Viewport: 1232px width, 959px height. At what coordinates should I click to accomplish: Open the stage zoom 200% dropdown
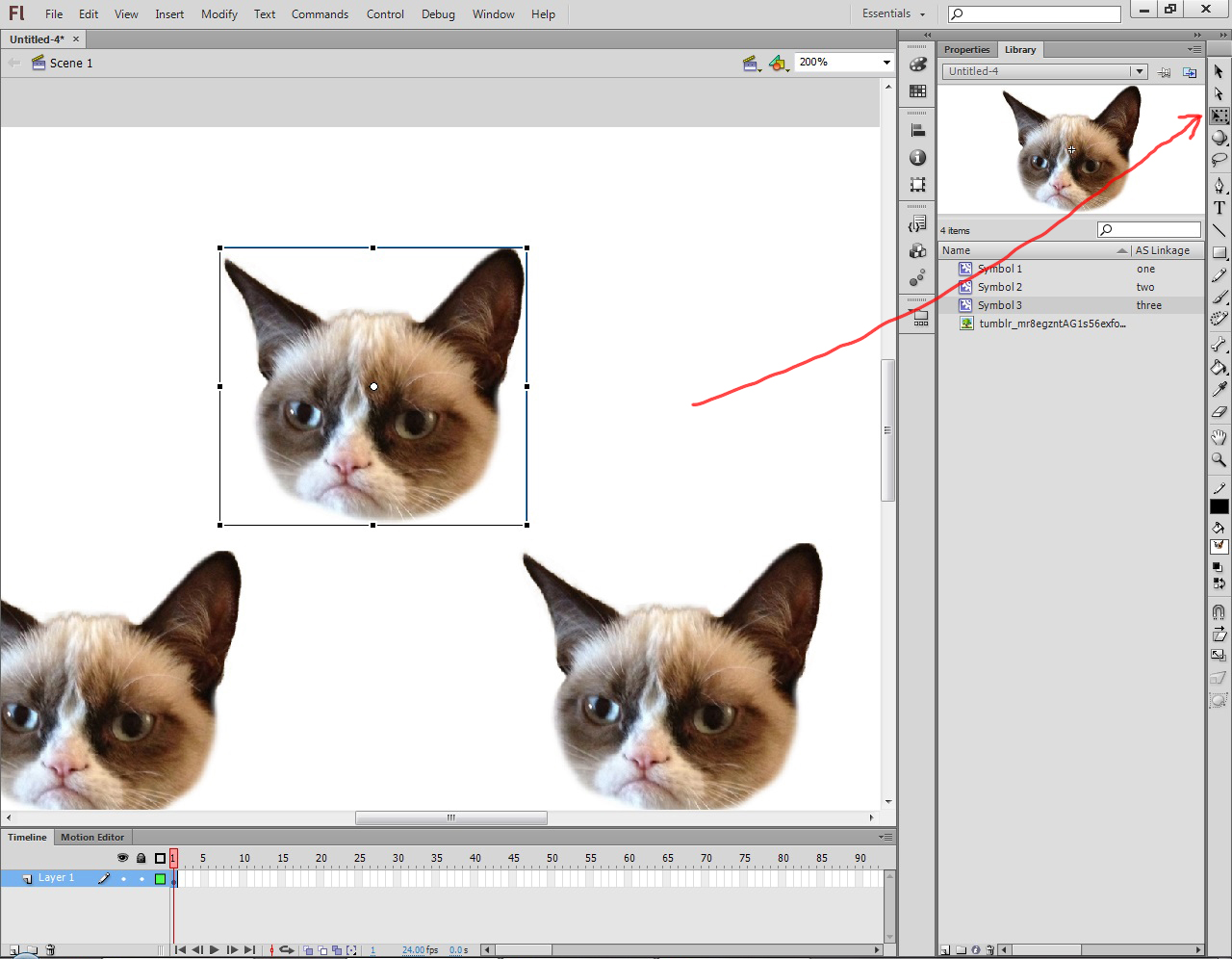886,63
